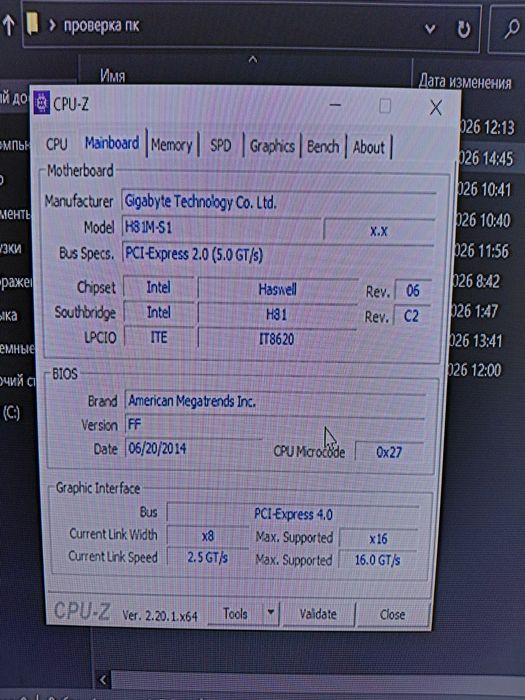
Task: Click the CPU-Z app icon in title bar
Action: click(42, 103)
